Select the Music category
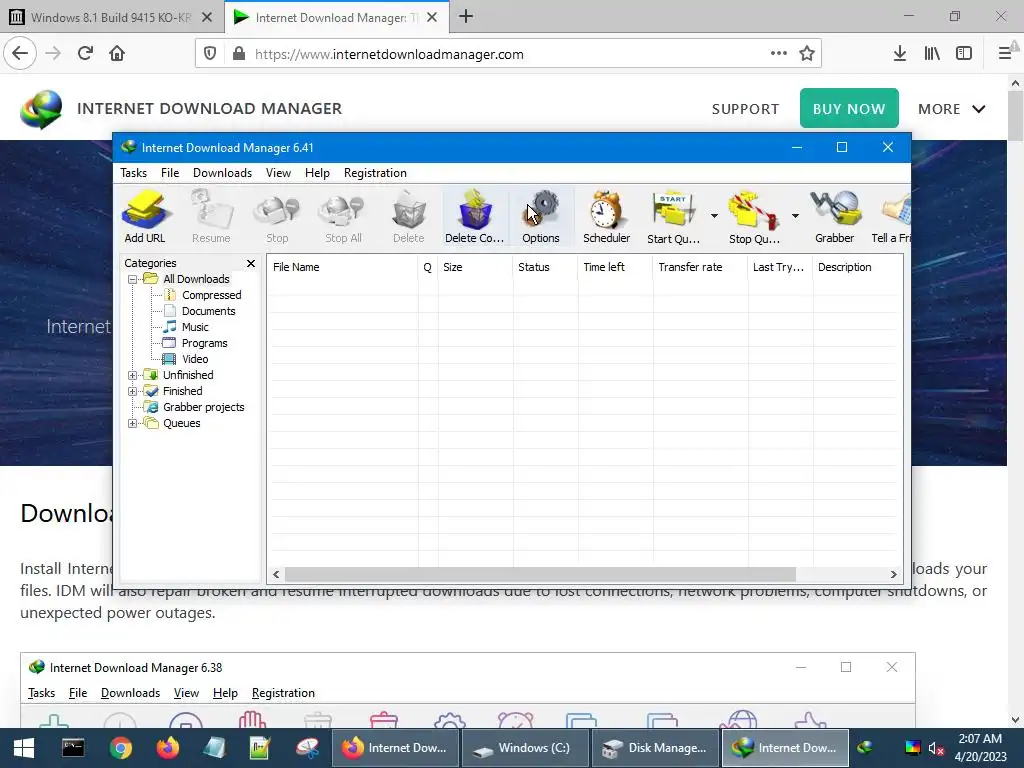 coord(195,327)
